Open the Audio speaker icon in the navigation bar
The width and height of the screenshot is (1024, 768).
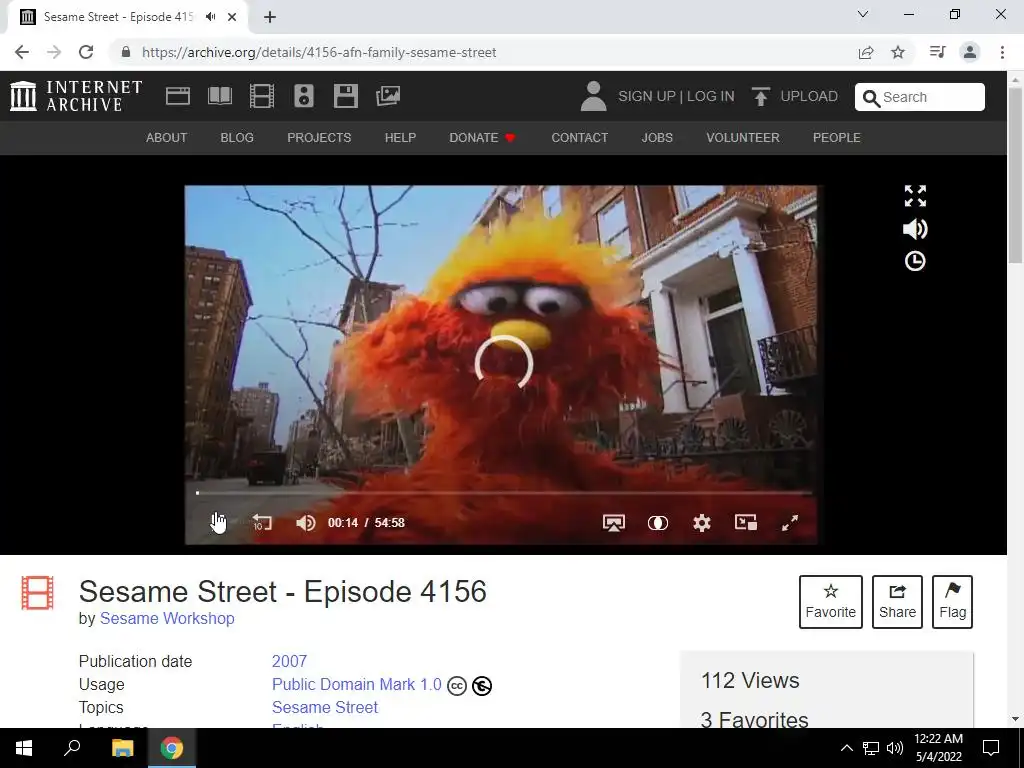point(304,96)
